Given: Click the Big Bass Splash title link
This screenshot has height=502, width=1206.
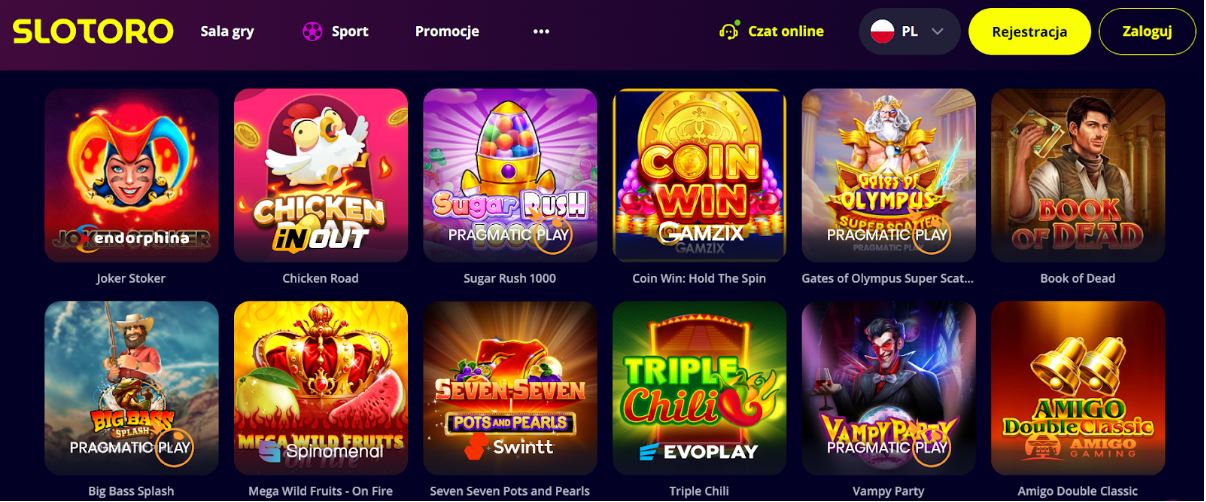Looking at the screenshot, I should (131, 491).
